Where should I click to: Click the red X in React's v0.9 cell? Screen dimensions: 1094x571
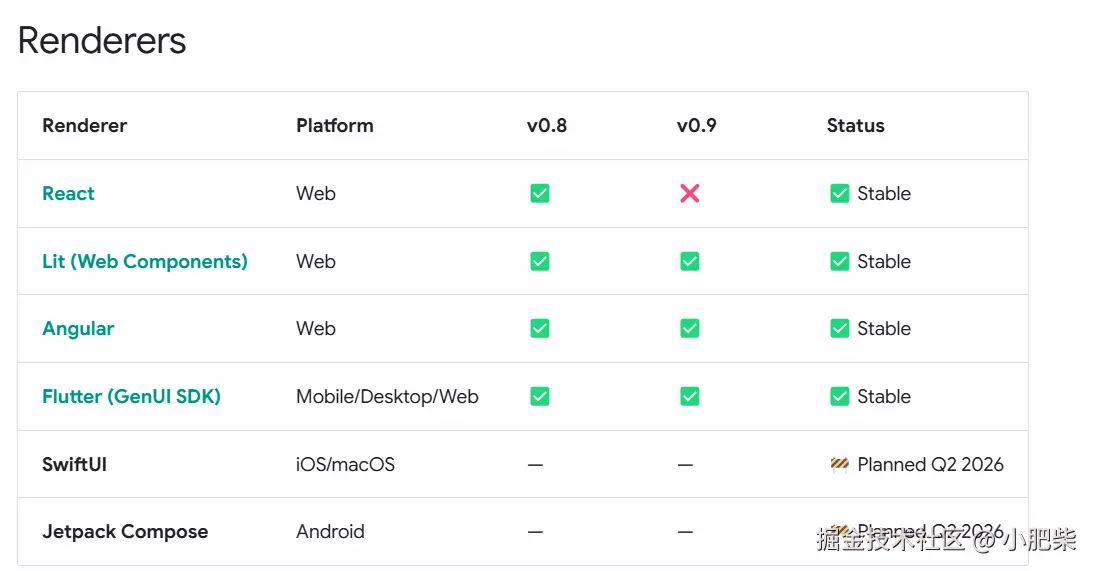click(689, 194)
